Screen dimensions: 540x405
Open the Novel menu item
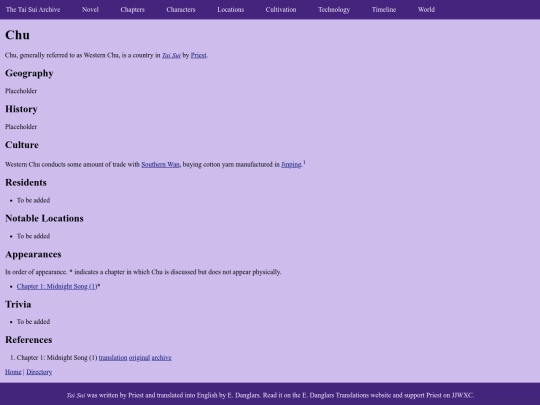pos(90,10)
